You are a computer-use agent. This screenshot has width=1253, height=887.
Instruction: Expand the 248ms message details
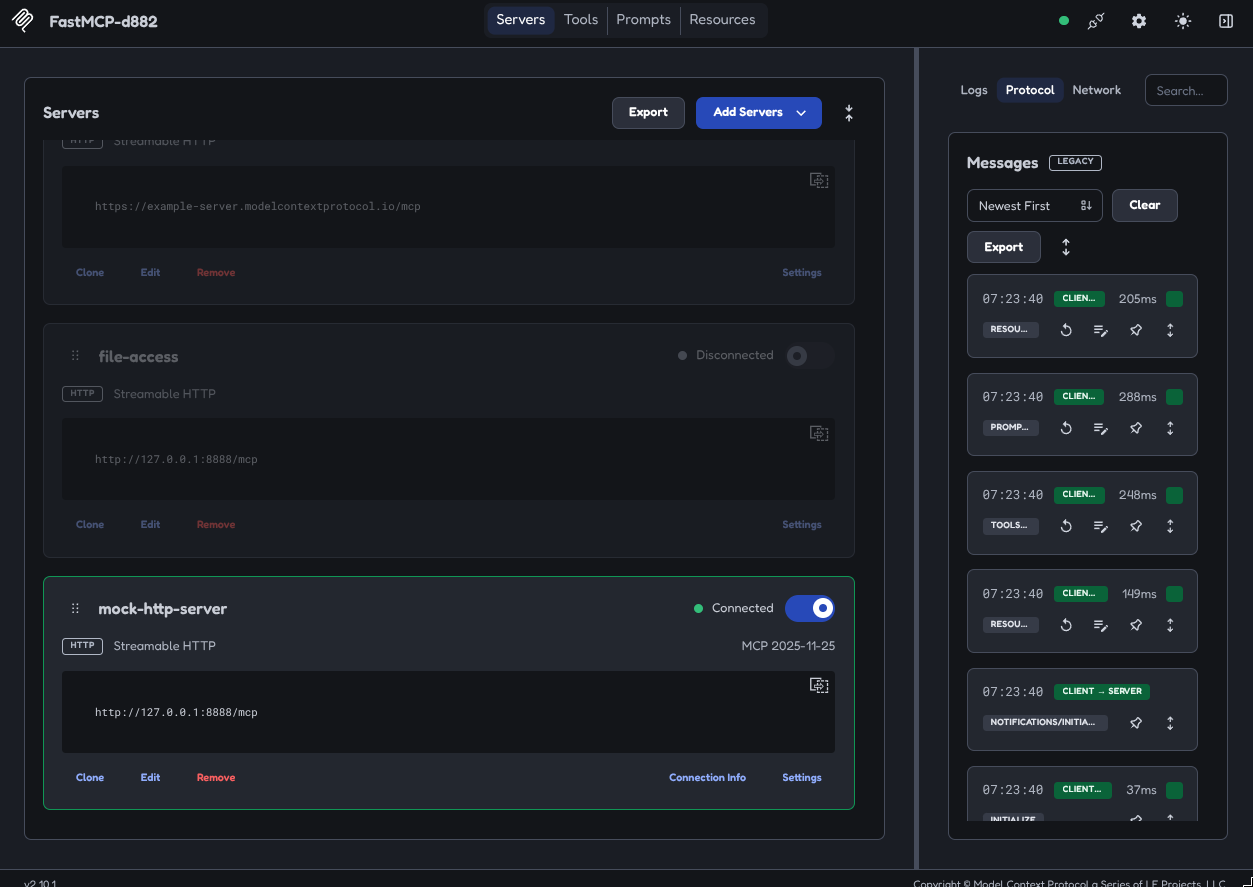click(1170, 526)
